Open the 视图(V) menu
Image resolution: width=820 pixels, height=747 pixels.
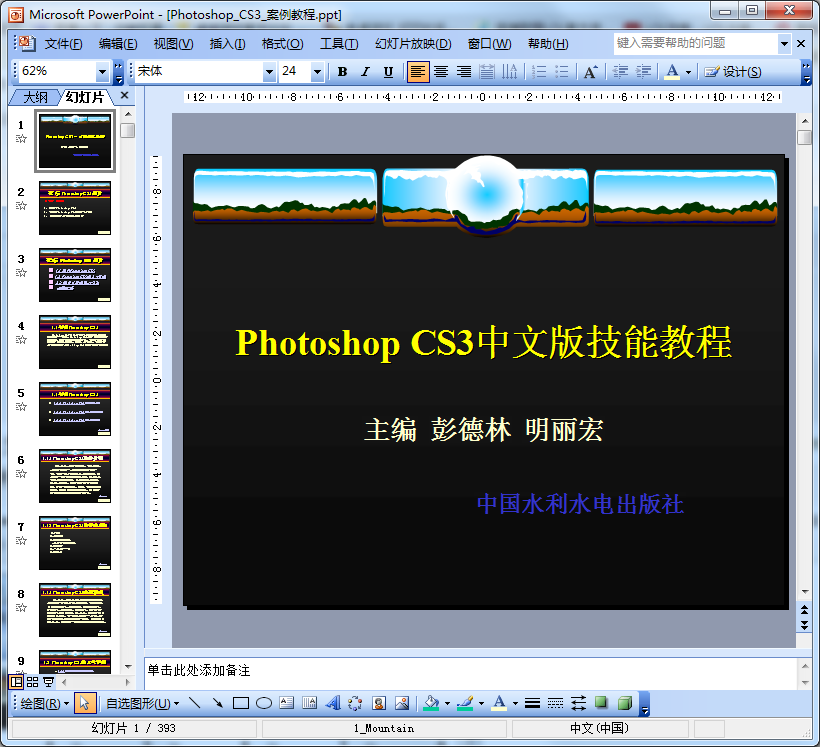173,43
